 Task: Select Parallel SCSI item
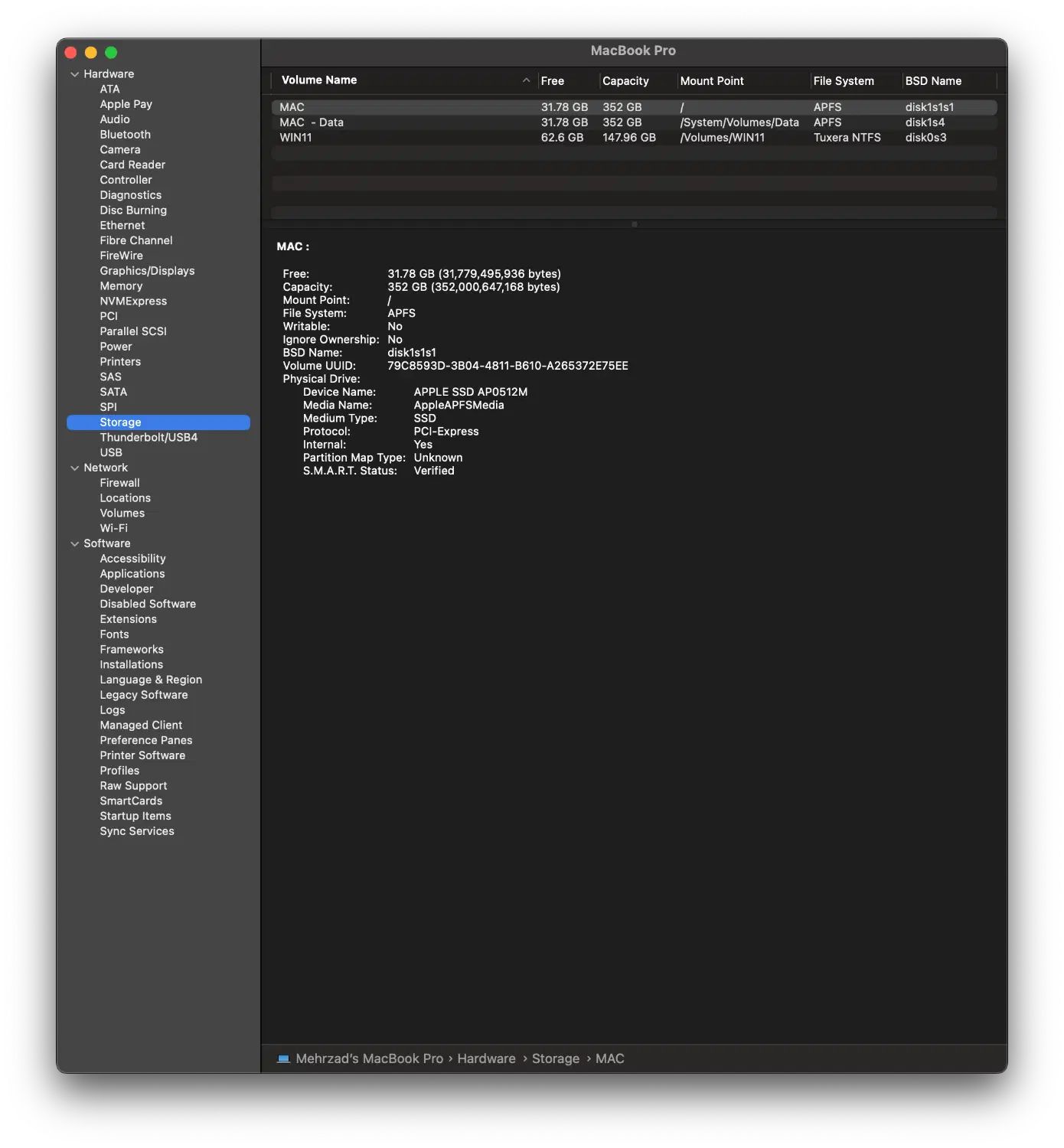click(x=133, y=332)
